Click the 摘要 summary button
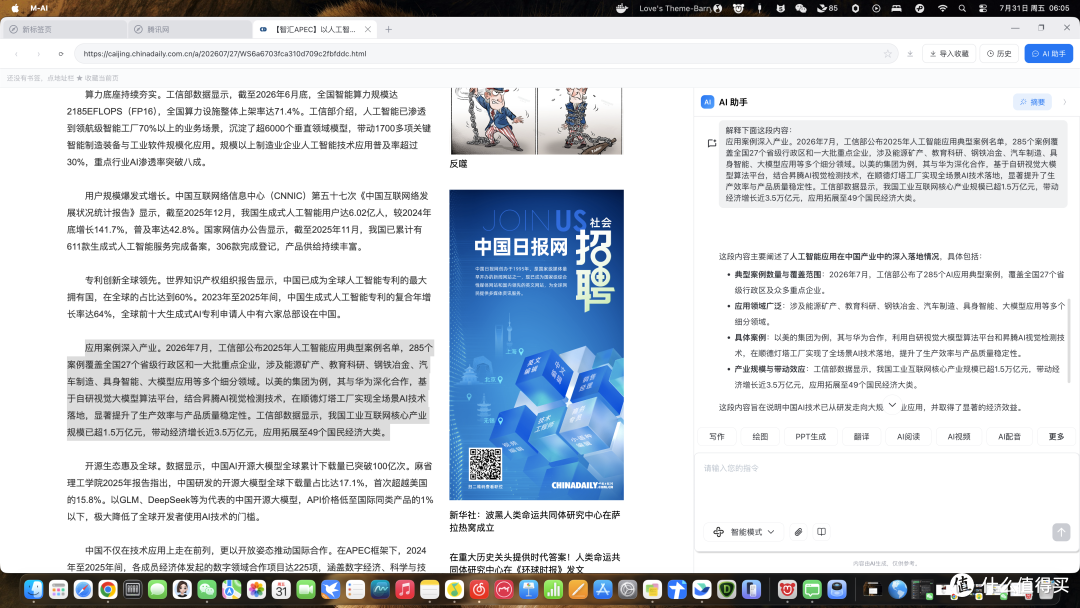Viewport: 1080px width, 608px height. 1032,102
